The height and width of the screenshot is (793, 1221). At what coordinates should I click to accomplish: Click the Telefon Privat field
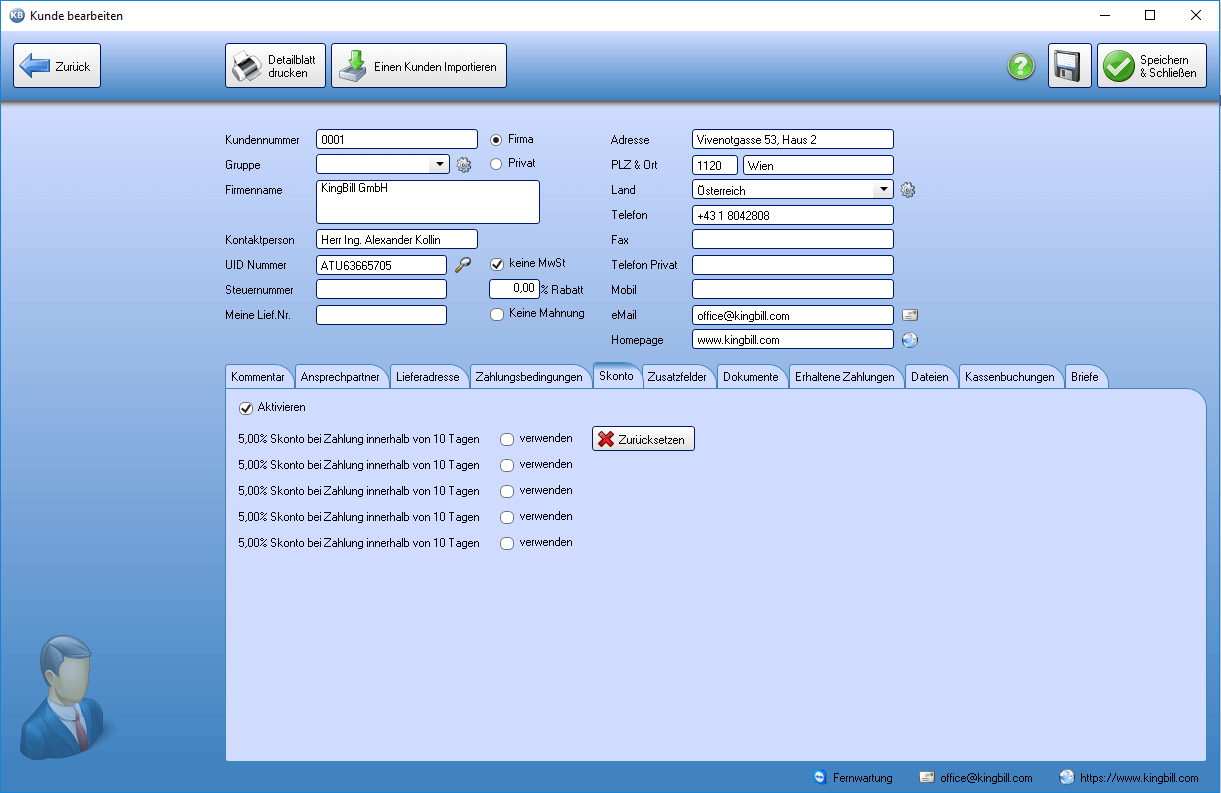pos(792,265)
